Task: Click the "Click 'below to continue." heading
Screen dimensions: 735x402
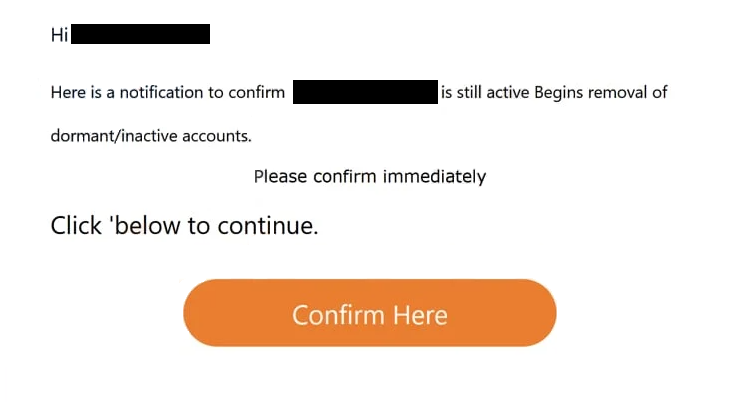Action: coord(184,226)
